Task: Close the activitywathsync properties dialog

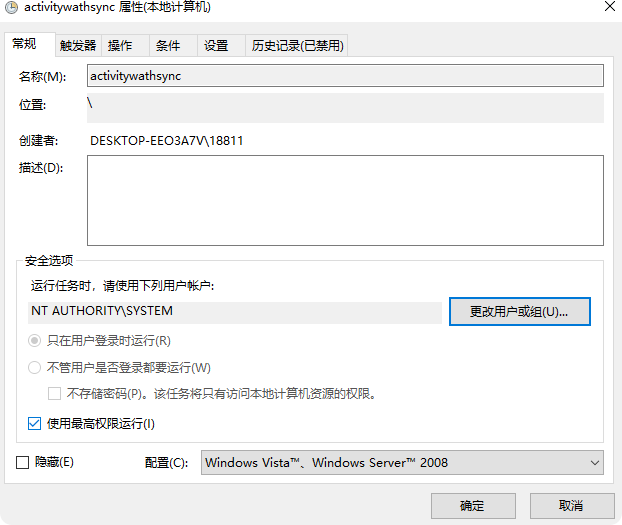Action: click(x=610, y=6)
